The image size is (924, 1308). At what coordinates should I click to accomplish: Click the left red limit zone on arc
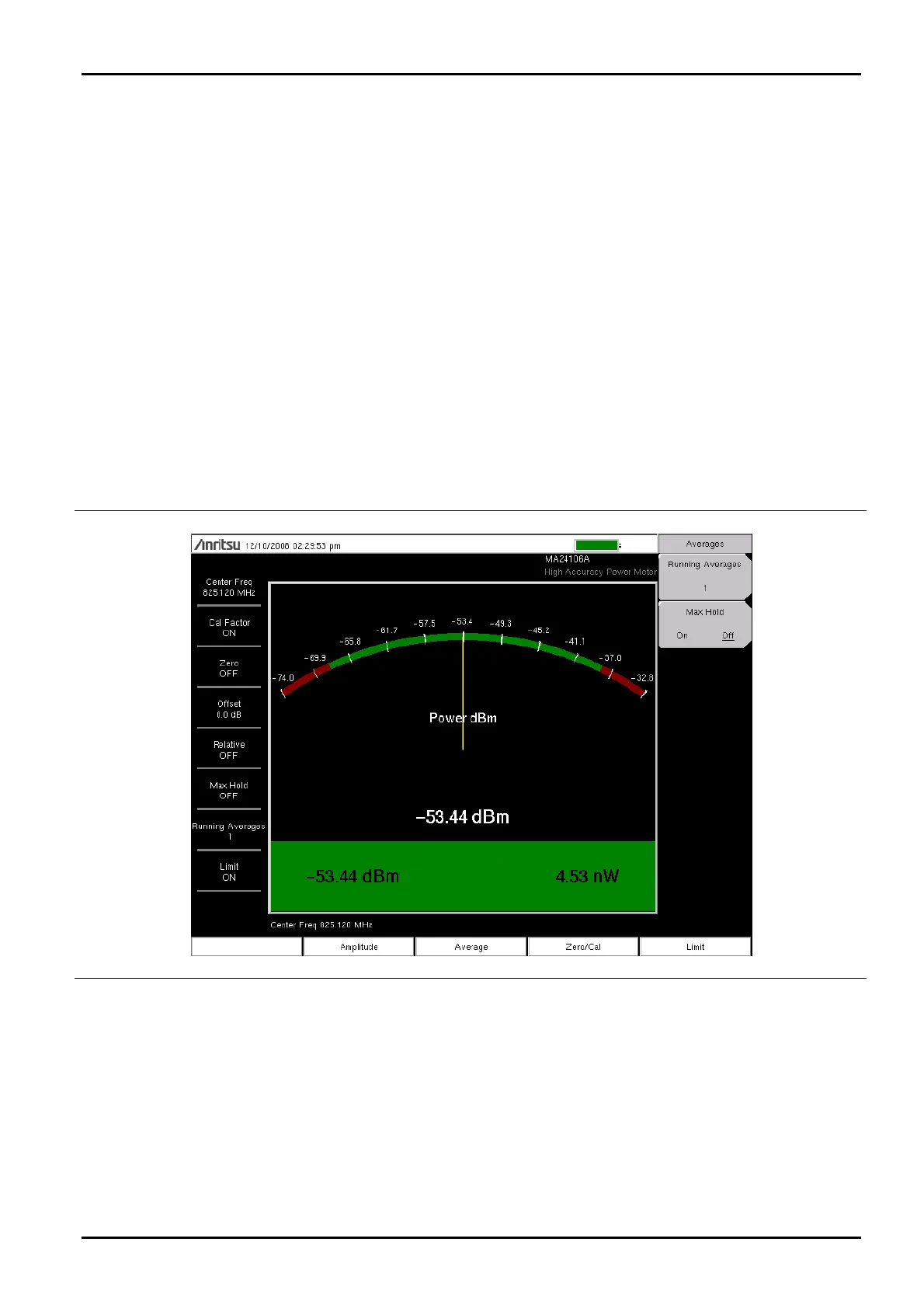coord(304,678)
